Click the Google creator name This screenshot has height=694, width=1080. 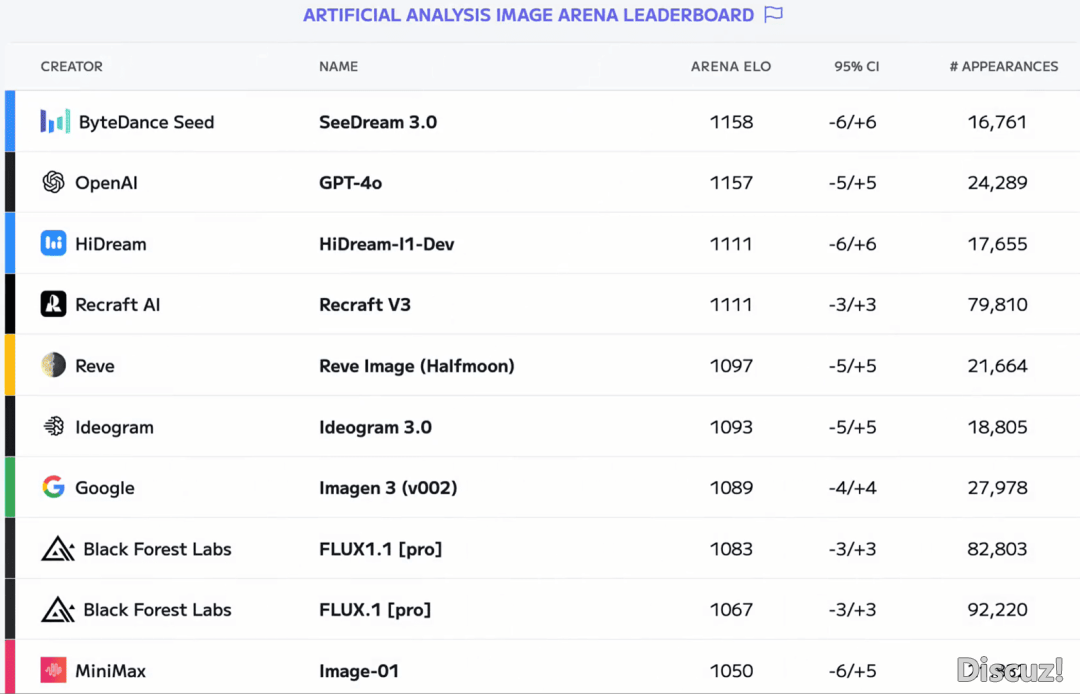coord(105,487)
